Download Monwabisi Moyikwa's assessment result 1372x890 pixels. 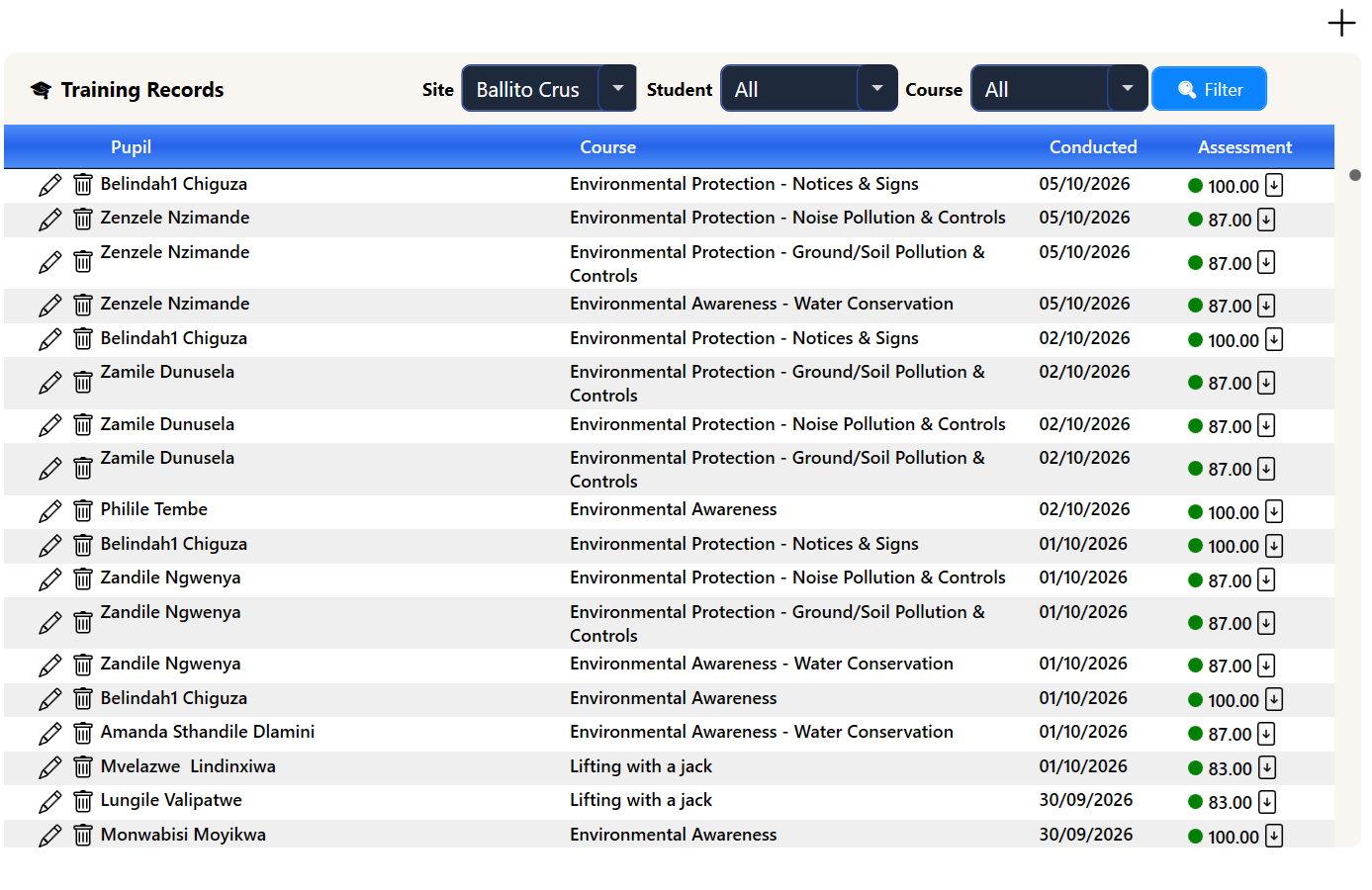1274,836
